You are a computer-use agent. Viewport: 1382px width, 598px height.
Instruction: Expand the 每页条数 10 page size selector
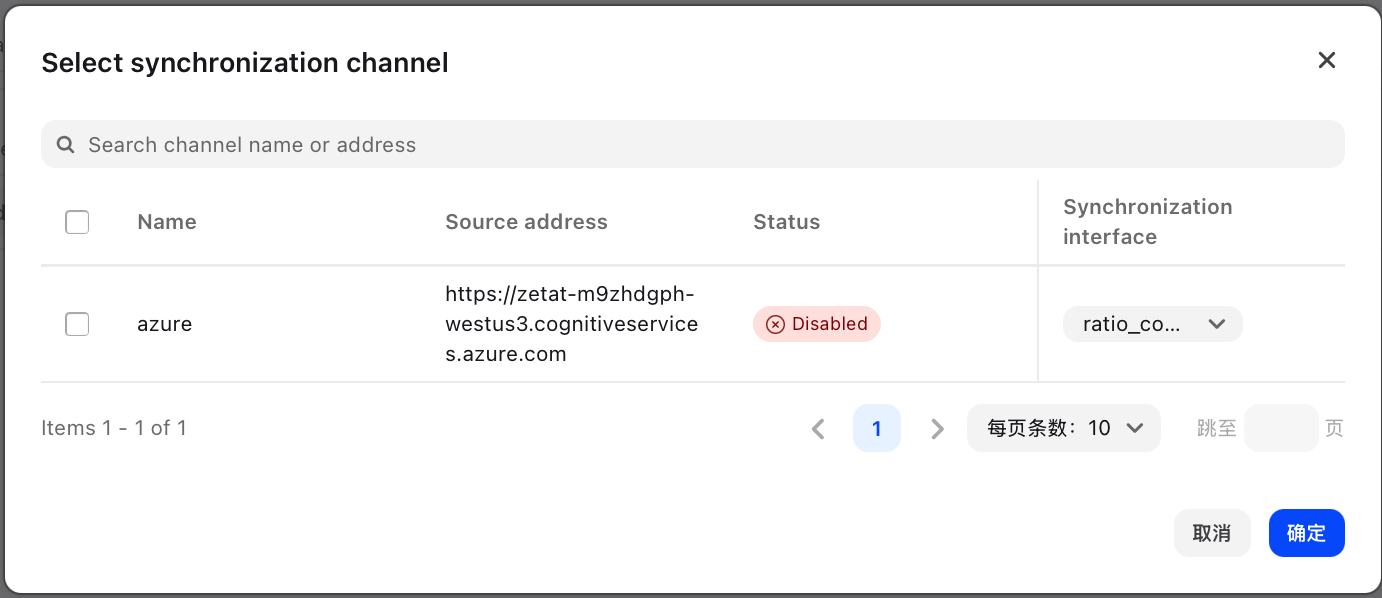(1064, 428)
